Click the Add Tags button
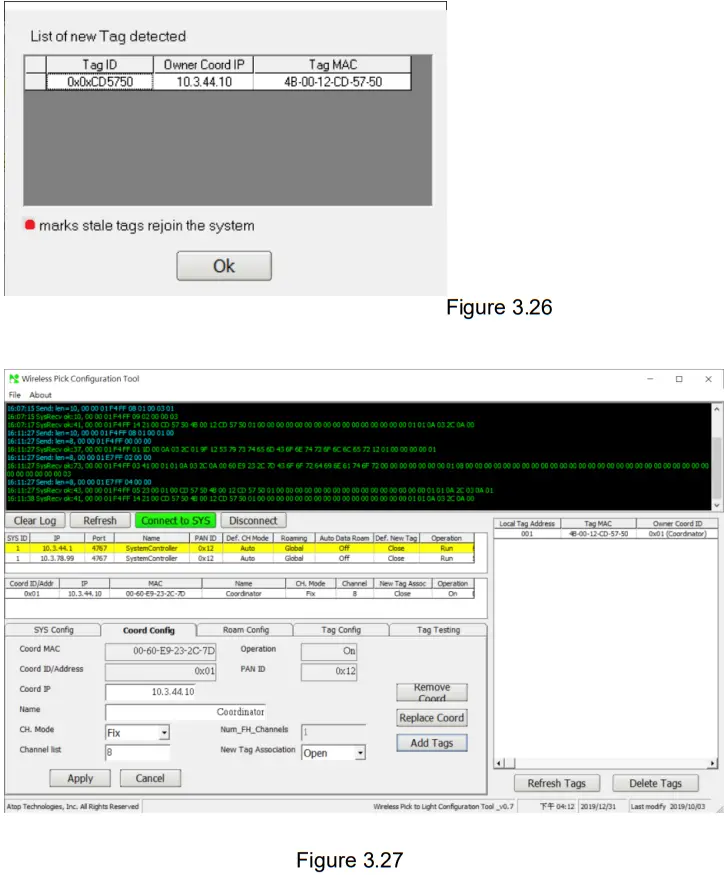Viewport: 724px width, 875px height. click(x=431, y=743)
